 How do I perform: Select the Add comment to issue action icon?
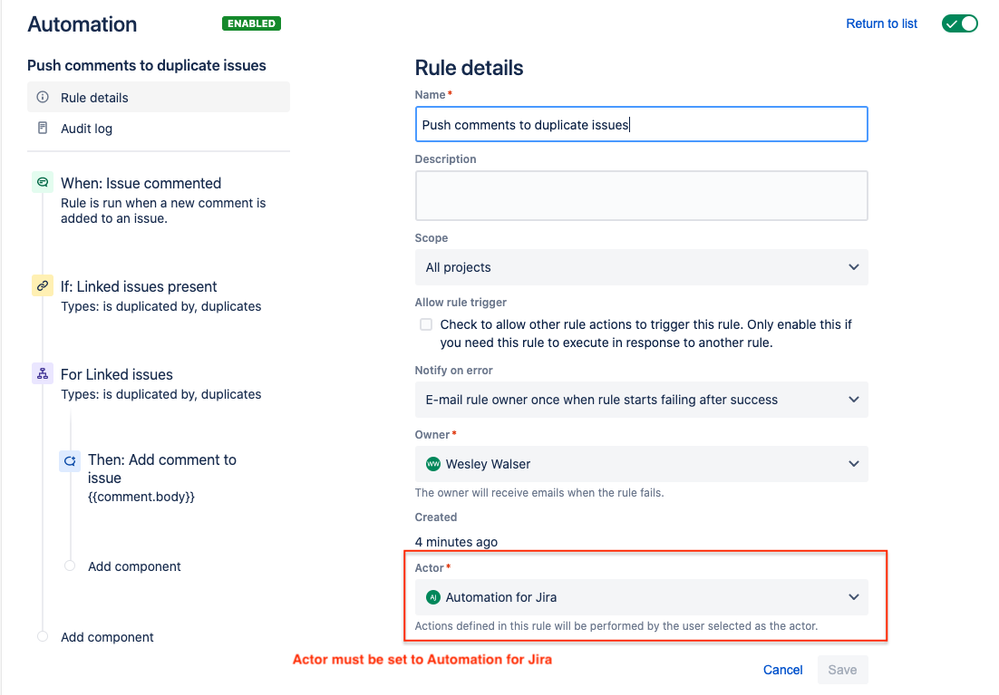pos(70,461)
